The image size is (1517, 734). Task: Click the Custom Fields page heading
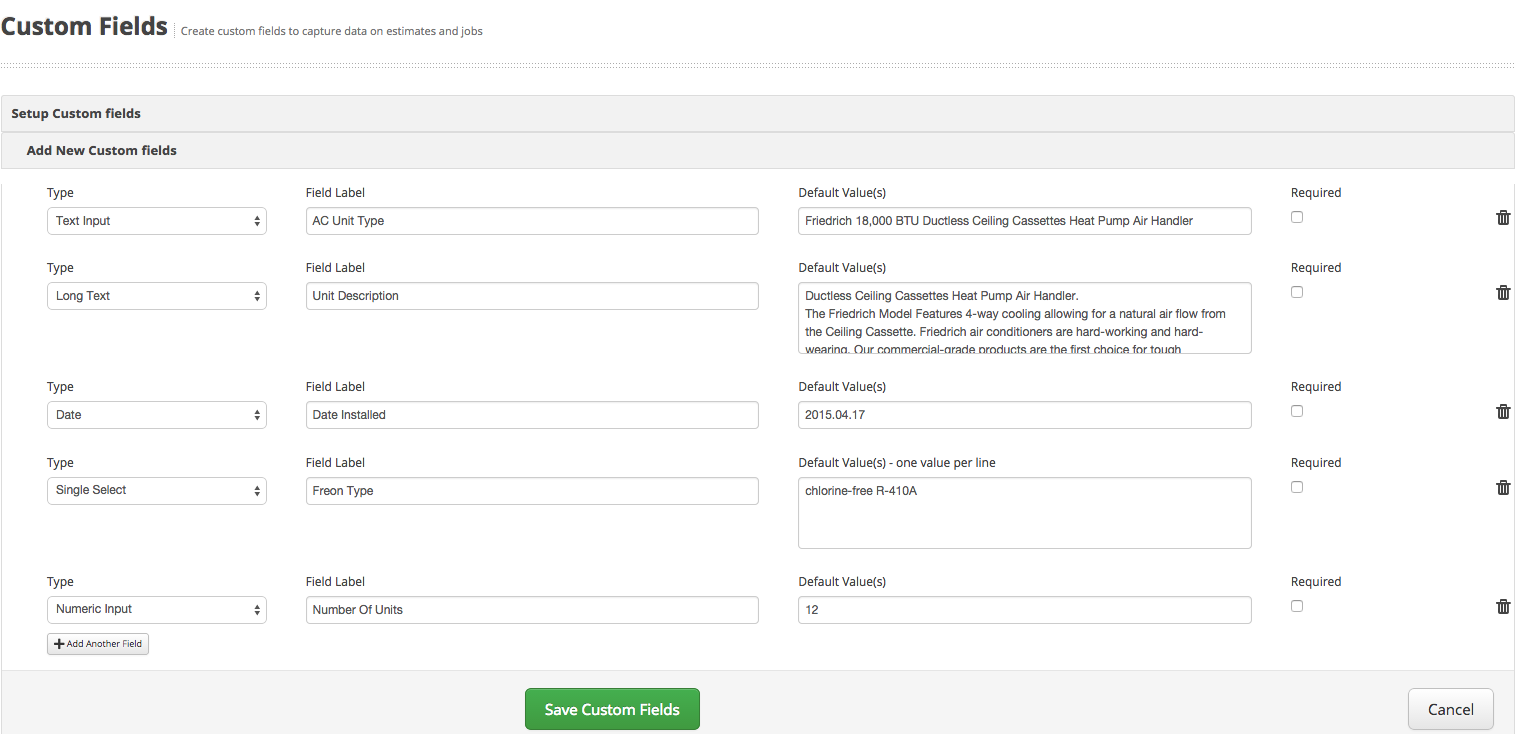point(84,26)
